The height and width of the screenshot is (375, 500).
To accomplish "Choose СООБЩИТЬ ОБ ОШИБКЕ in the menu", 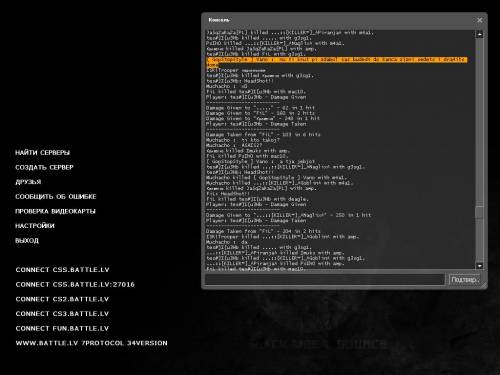I will (56, 197).
